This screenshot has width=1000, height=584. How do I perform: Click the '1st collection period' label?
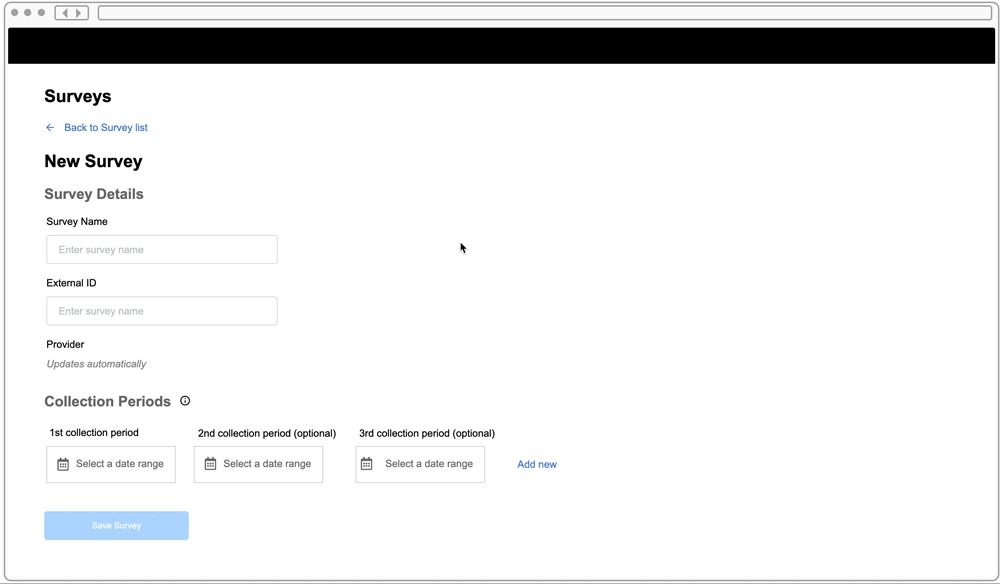click(x=94, y=433)
